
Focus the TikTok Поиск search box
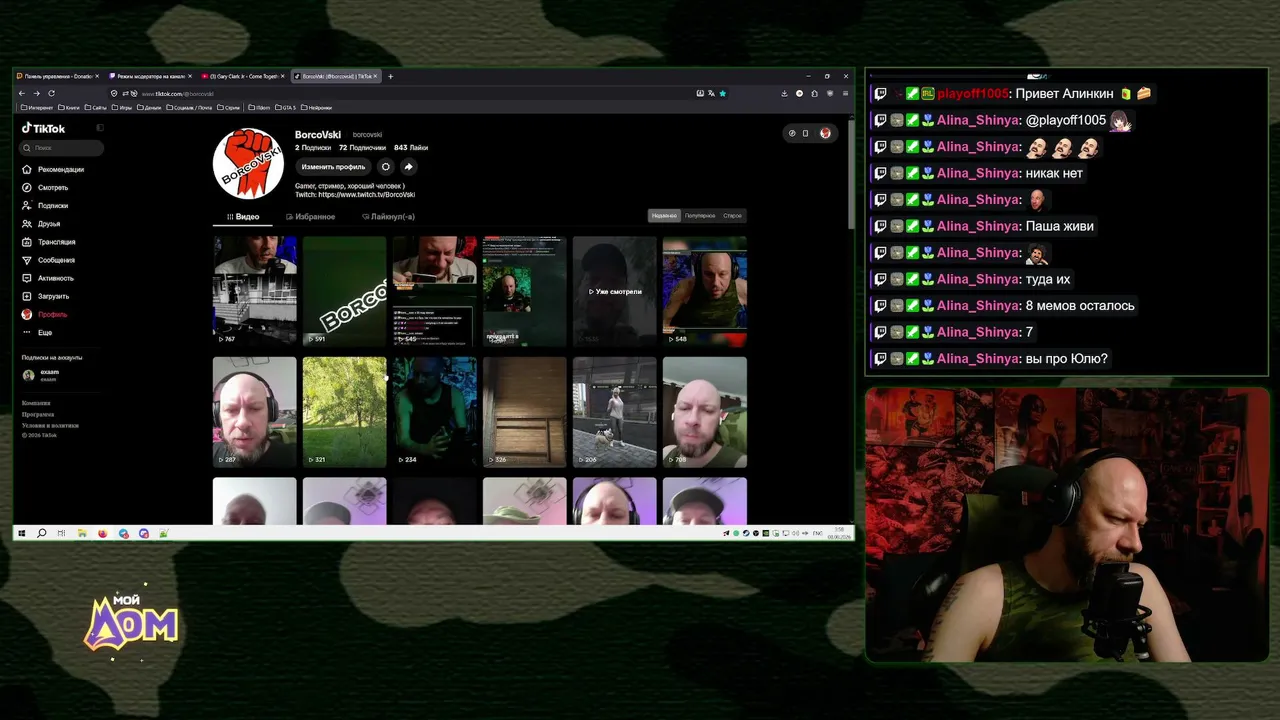[63, 148]
